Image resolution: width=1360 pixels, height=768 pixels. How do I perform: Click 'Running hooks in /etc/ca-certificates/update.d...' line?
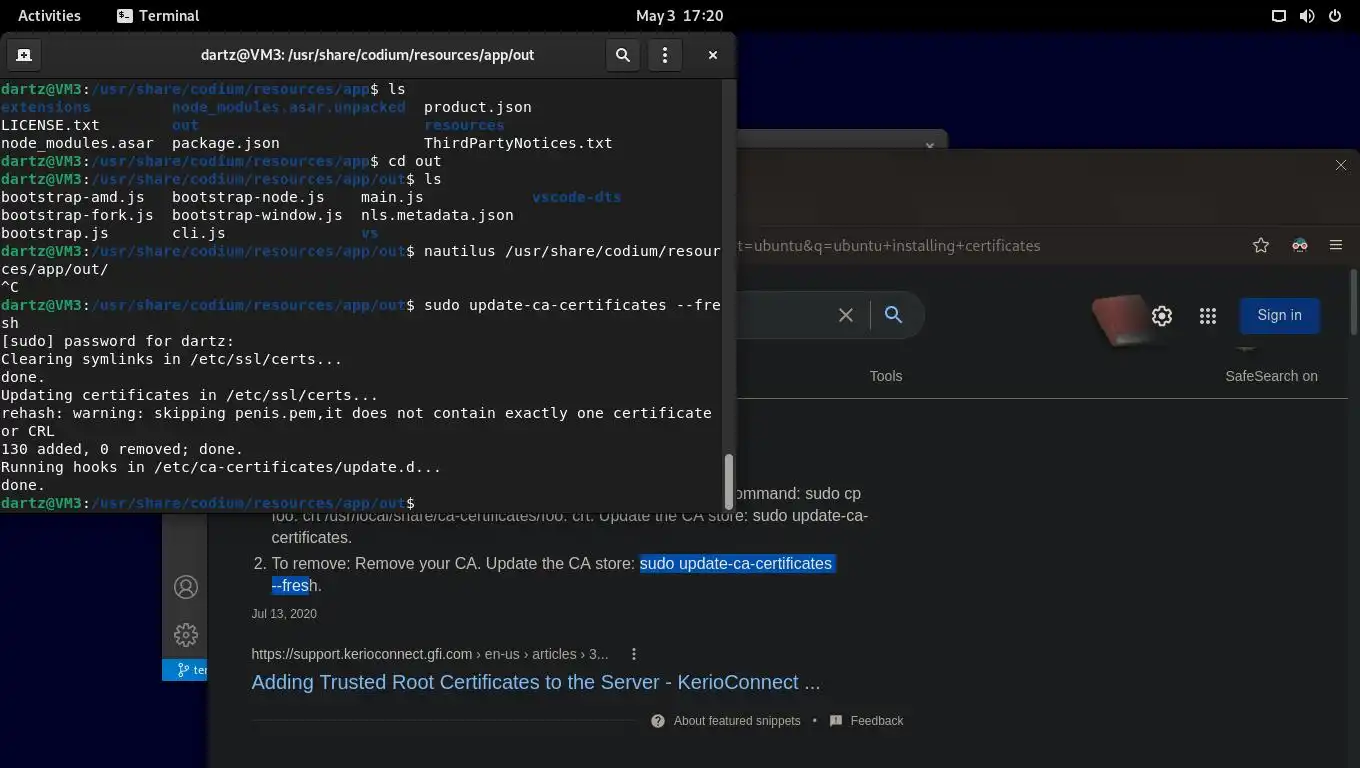tap(221, 467)
